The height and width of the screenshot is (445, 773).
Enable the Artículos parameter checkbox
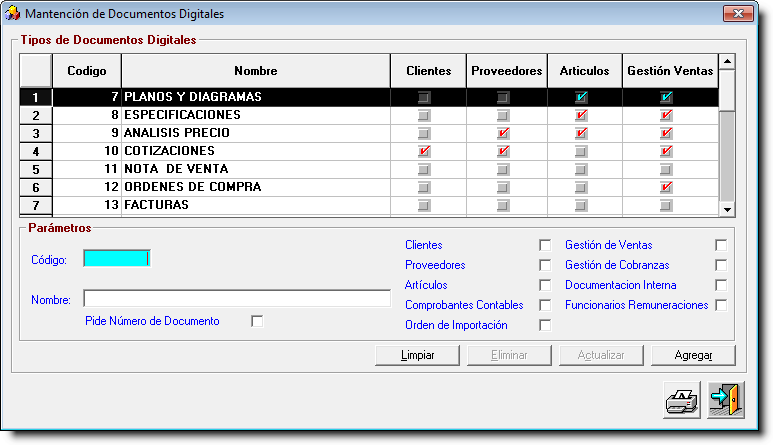[545, 285]
